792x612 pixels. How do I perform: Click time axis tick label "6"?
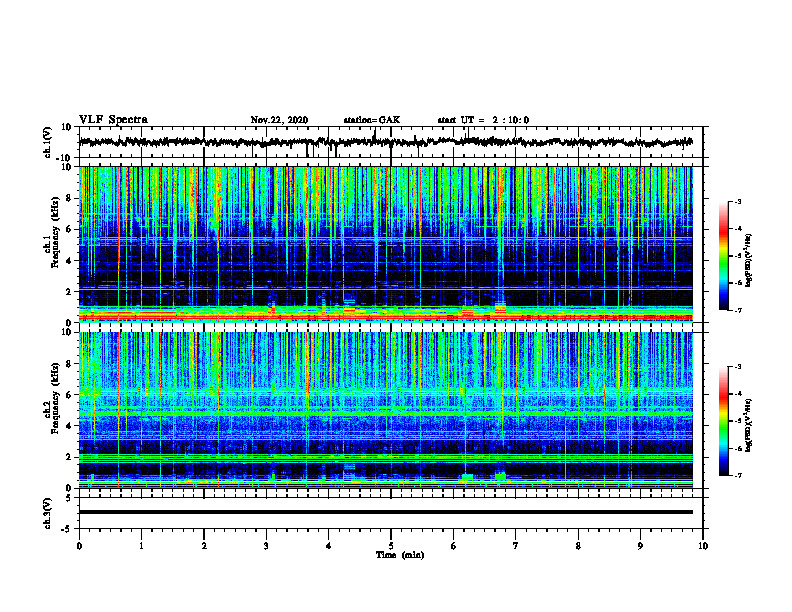(x=453, y=546)
